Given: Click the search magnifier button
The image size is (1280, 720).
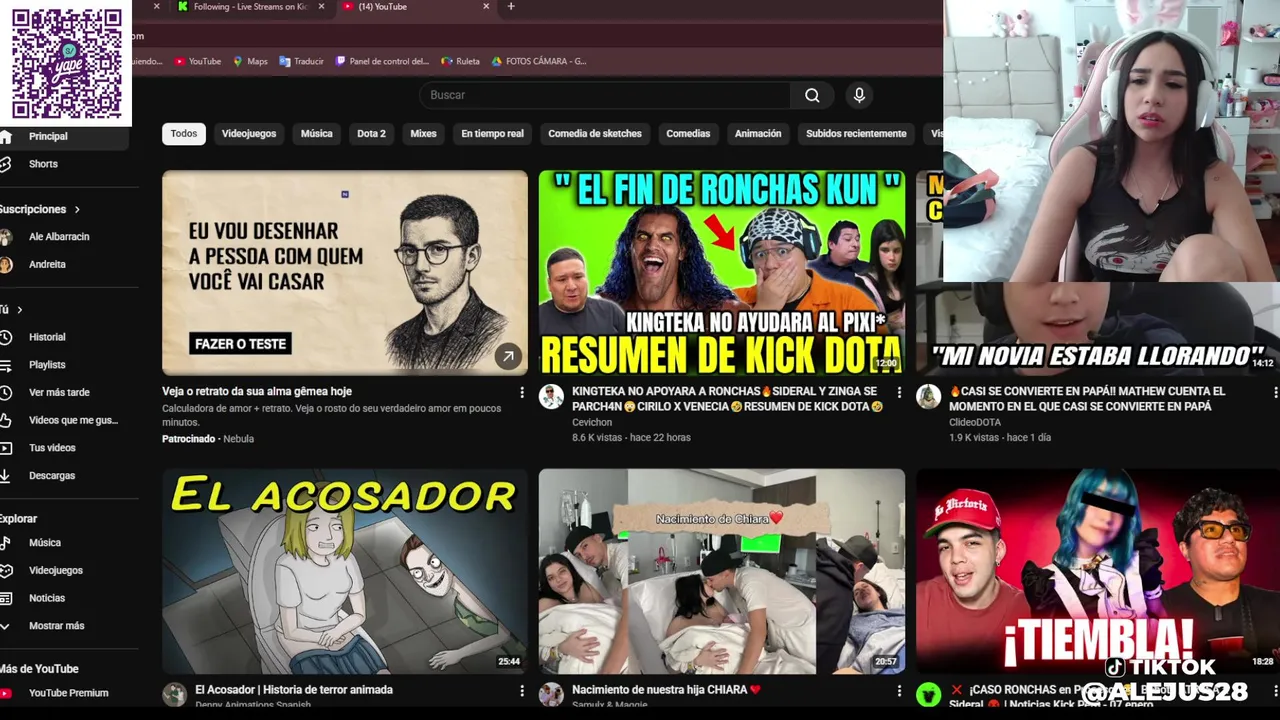Looking at the screenshot, I should [x=812, y=95].
